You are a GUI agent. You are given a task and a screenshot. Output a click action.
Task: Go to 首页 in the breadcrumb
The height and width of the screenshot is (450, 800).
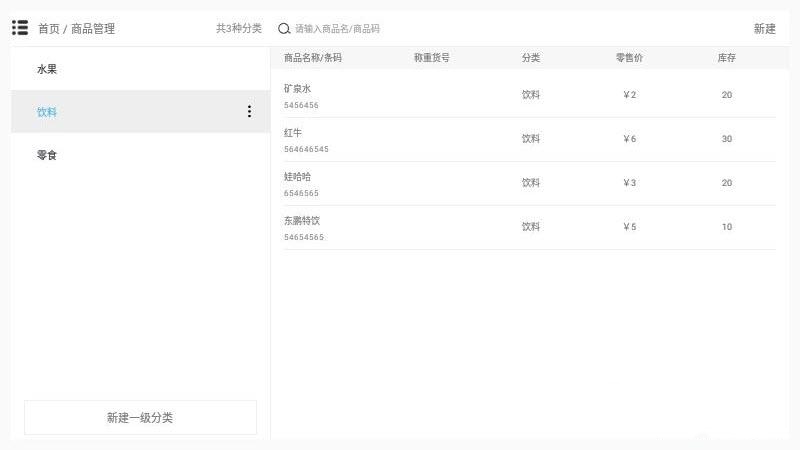(49, 29)
